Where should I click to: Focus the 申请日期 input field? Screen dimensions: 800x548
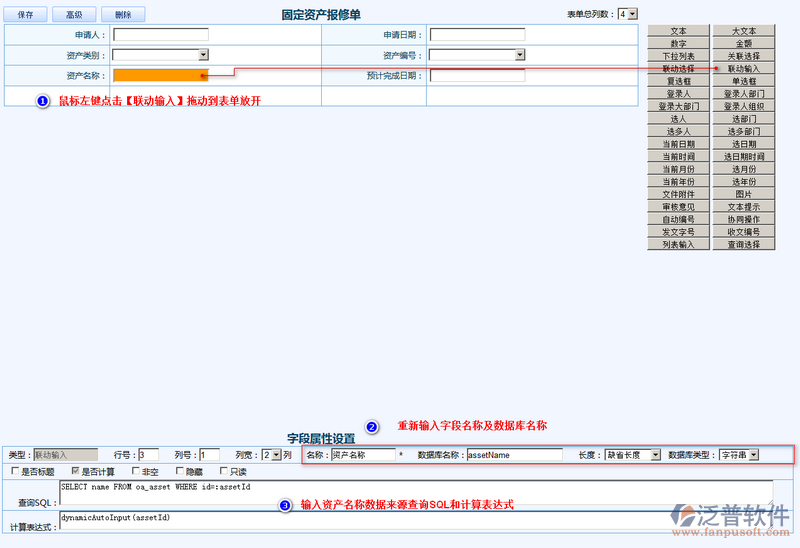pyautogui.click(x=478, y=35)
